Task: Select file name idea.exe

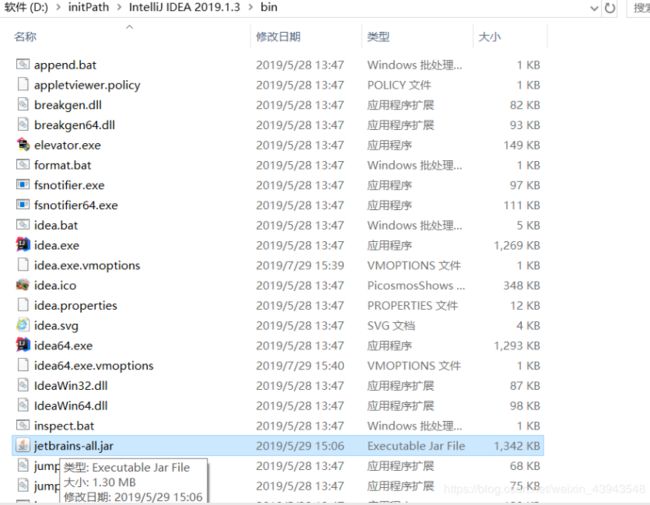Action: click(57, 245)
